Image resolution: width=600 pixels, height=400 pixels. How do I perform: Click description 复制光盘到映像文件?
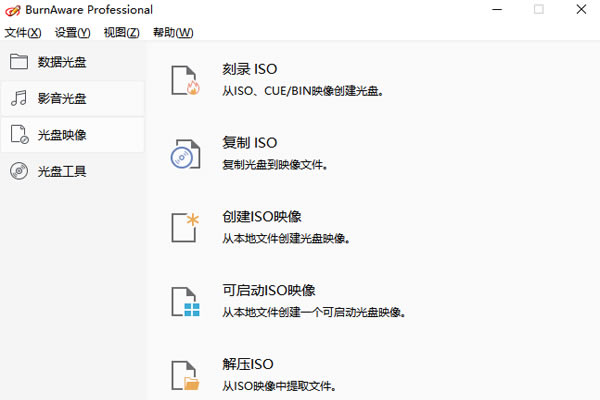pos(275,165)
